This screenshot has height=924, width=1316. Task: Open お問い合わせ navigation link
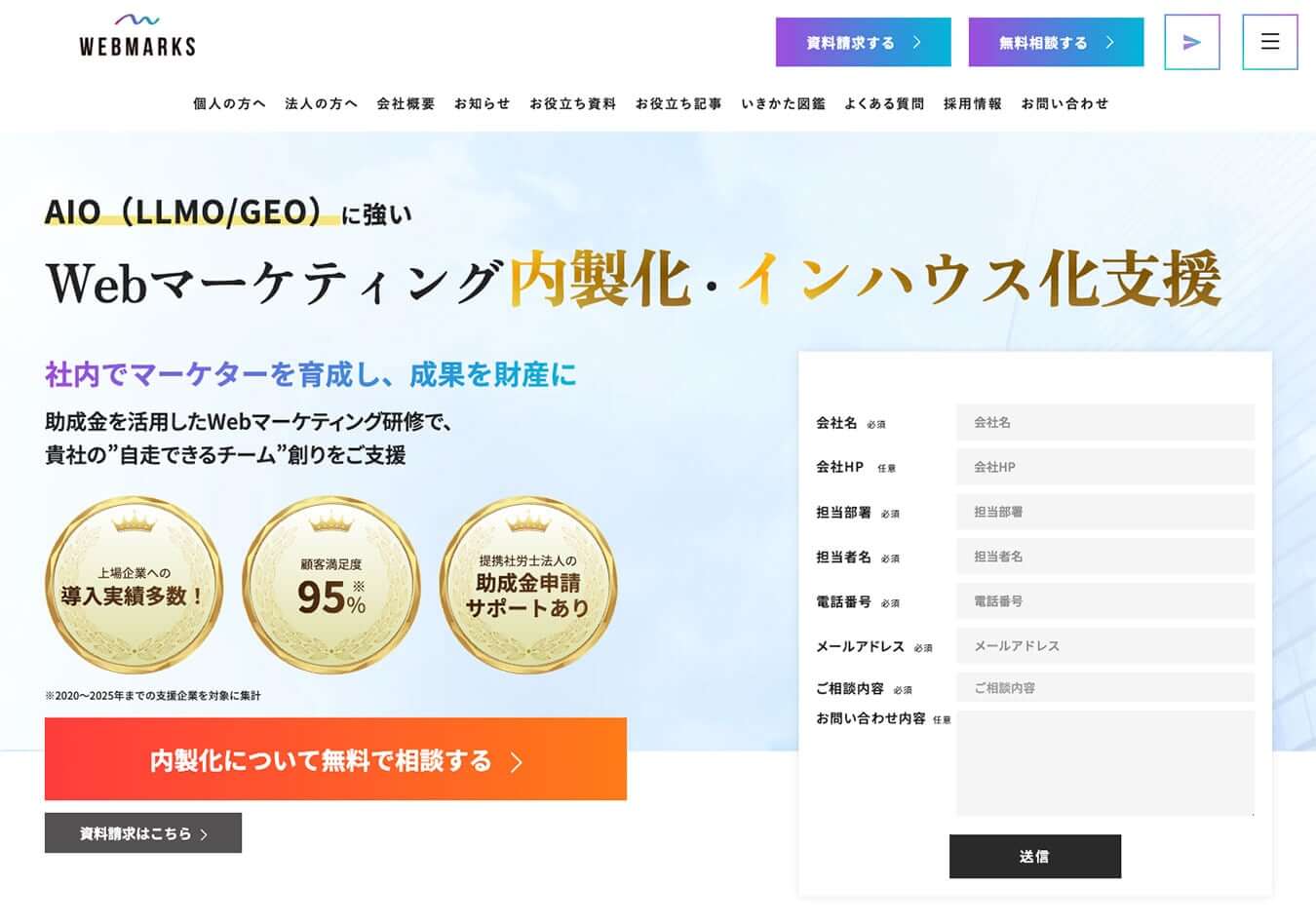[1064, 103]
